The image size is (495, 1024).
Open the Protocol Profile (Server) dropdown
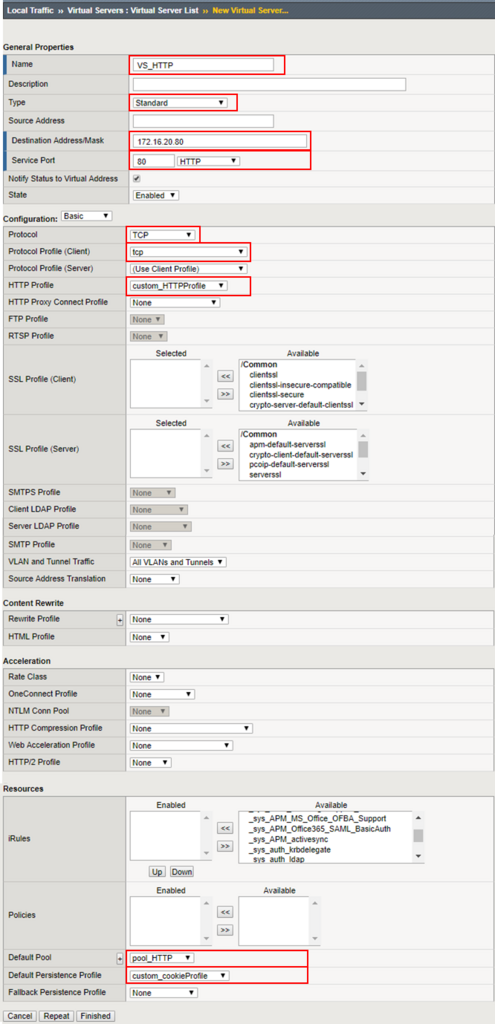pos(188,268)
